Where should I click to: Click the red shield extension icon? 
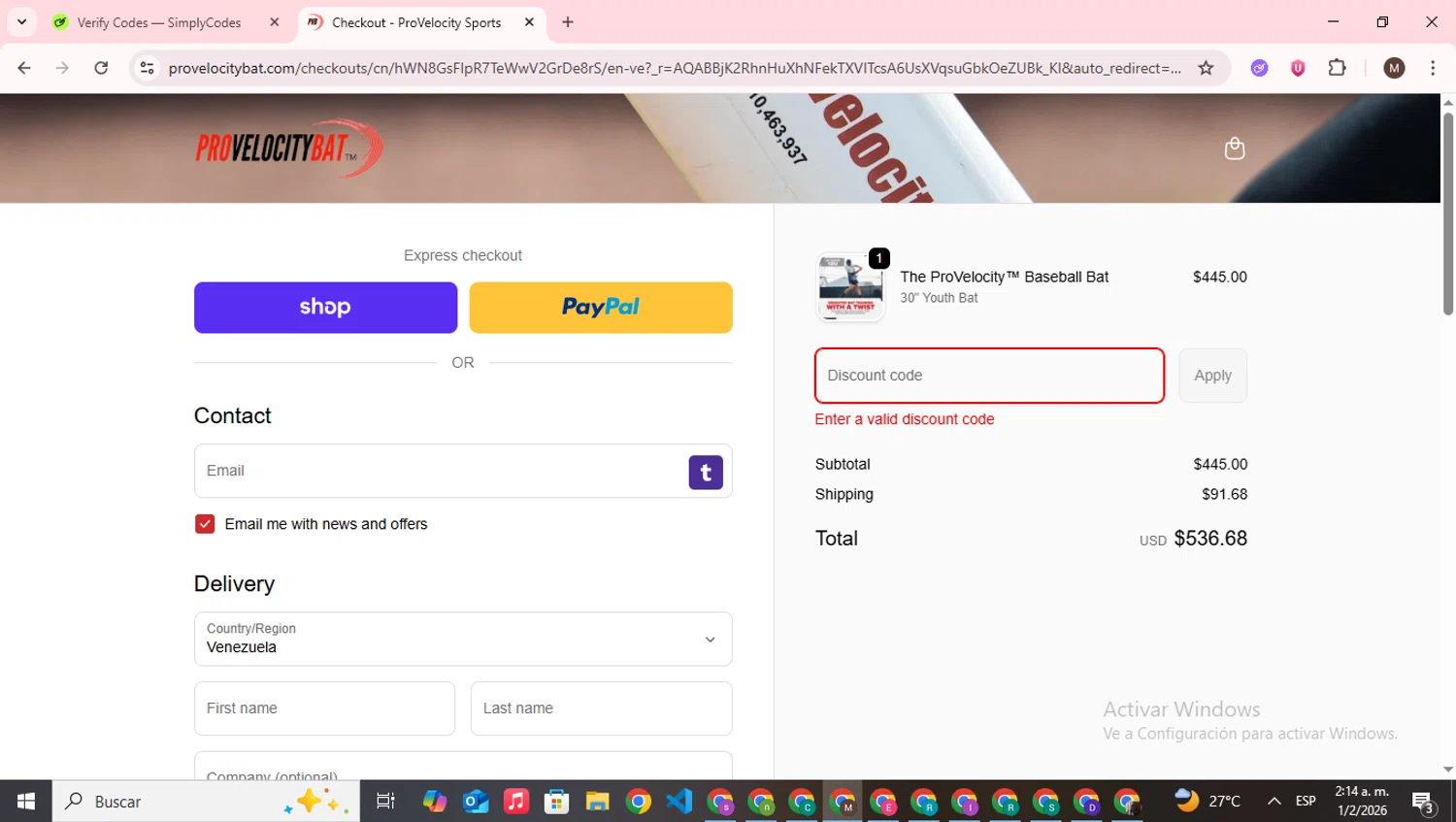coord(1298,68)
